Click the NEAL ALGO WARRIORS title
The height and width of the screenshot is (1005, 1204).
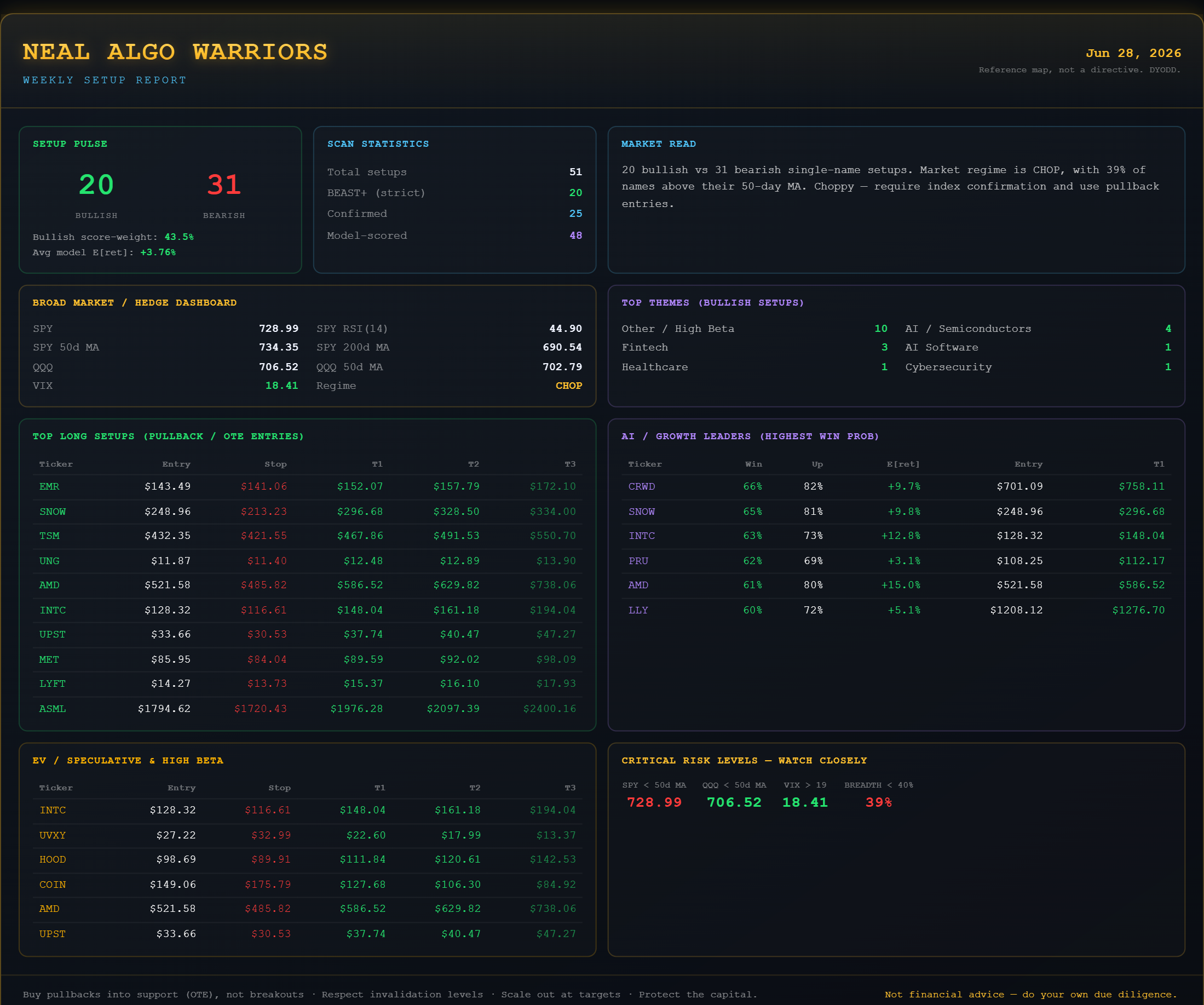[x=175, y=52]
